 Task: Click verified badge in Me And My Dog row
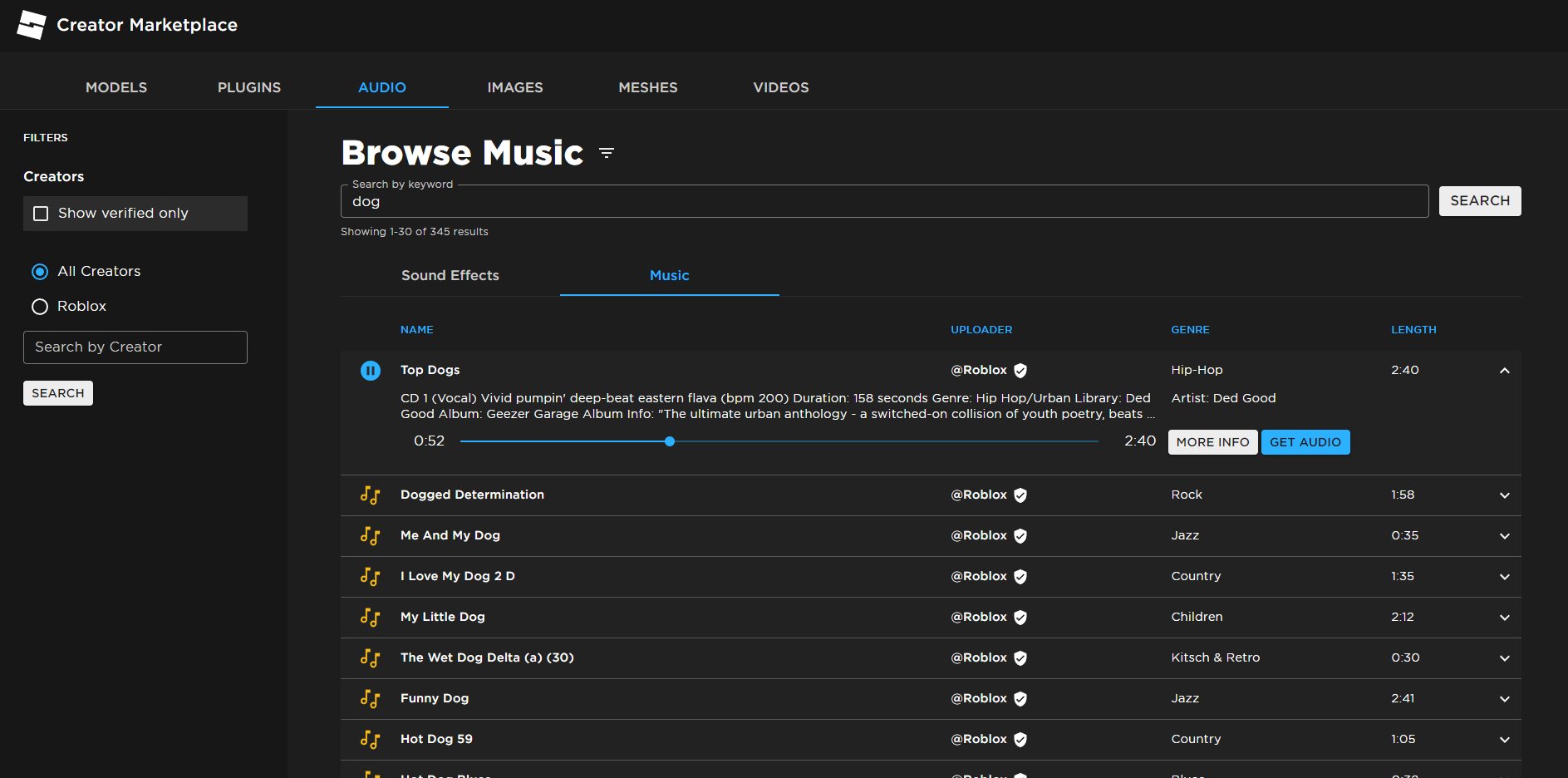pos(1020,536)
